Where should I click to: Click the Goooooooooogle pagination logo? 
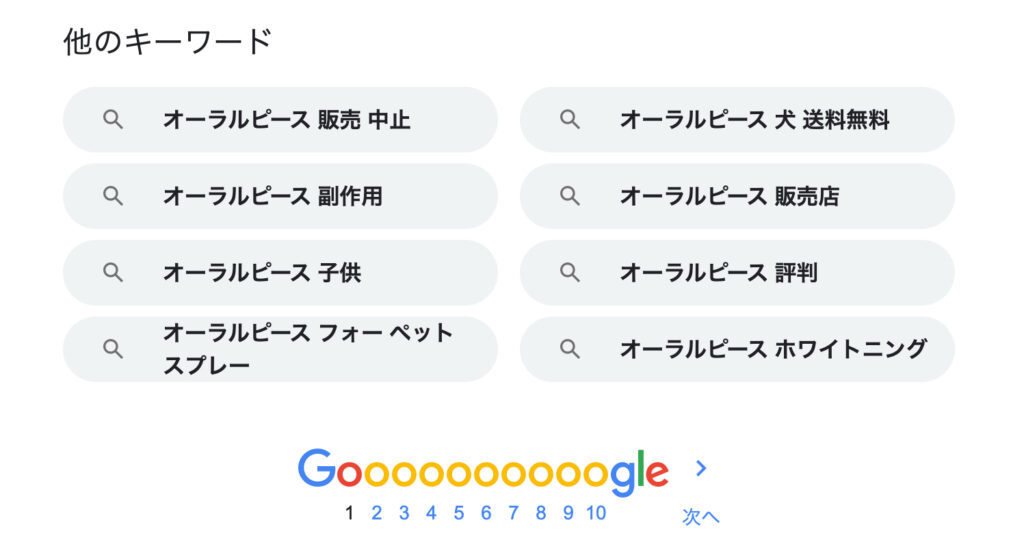click(483, 471)
